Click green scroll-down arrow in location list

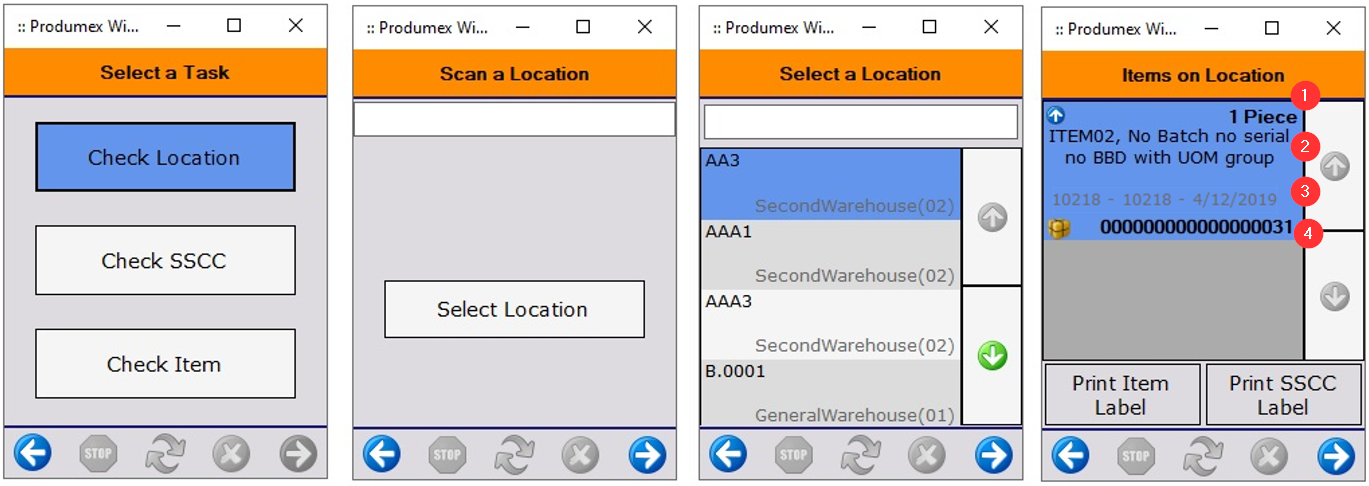[992, 355]
